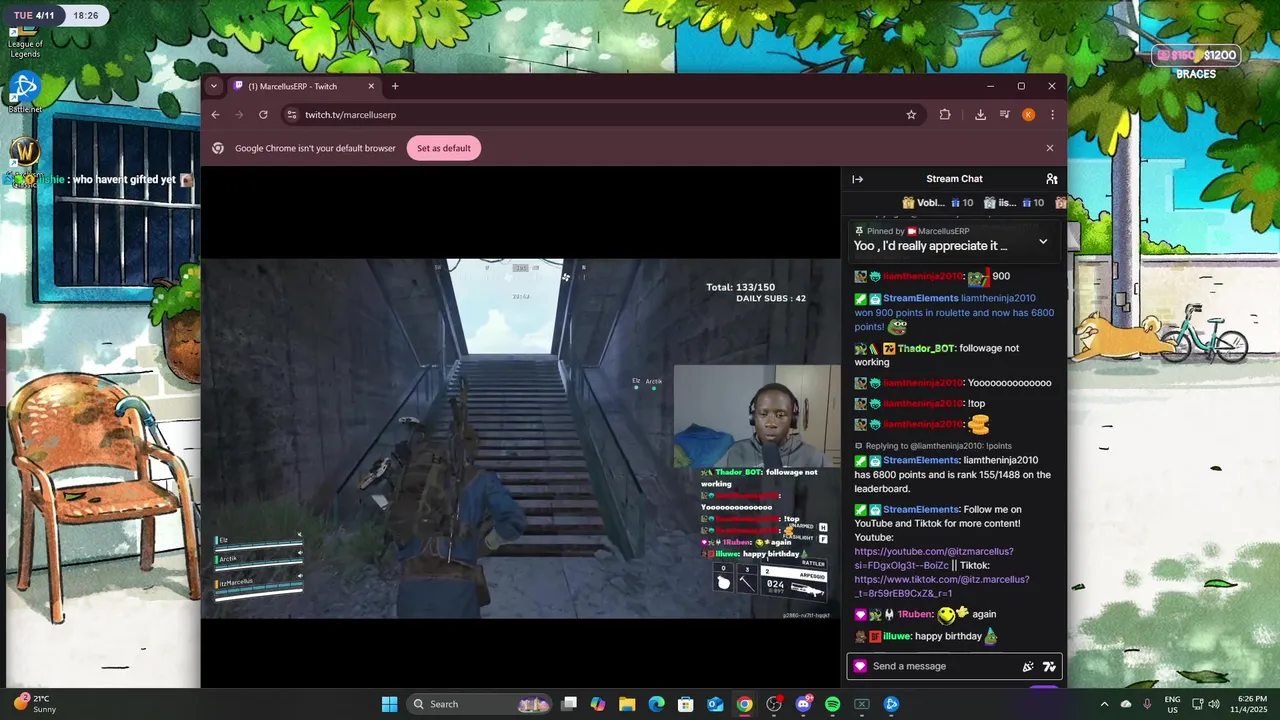The image size is (1280, 720).
Task: Bookmark this page with the star icon
Action: (911, 115)
